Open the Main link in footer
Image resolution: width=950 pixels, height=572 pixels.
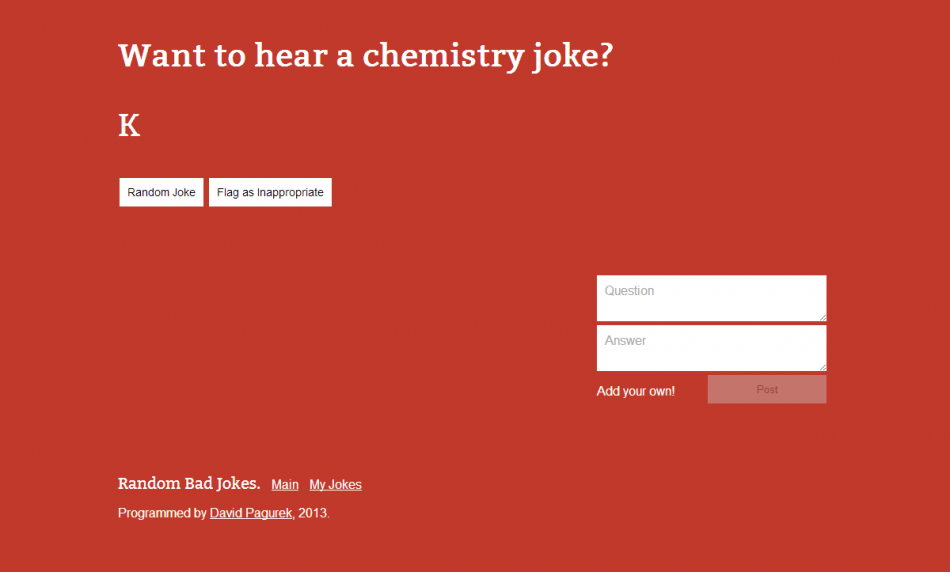[x=285, y=485]
